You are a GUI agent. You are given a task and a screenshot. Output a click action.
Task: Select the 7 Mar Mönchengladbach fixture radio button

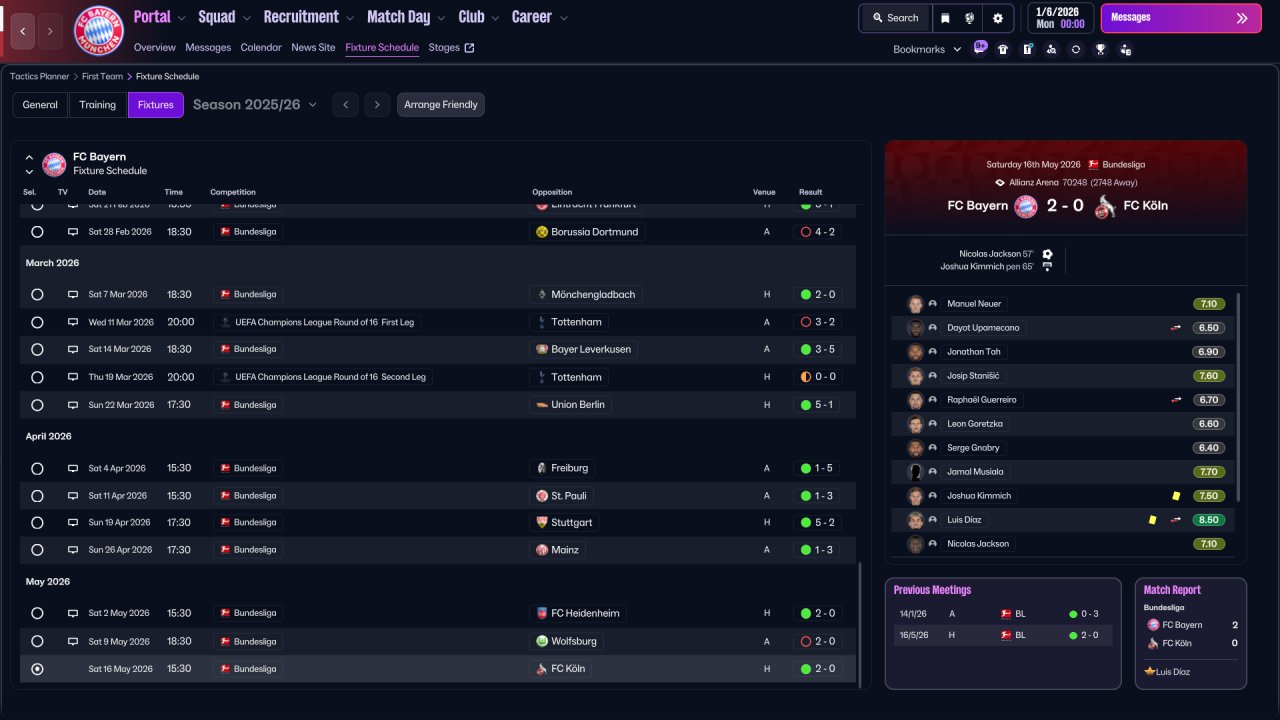[37, 295]
